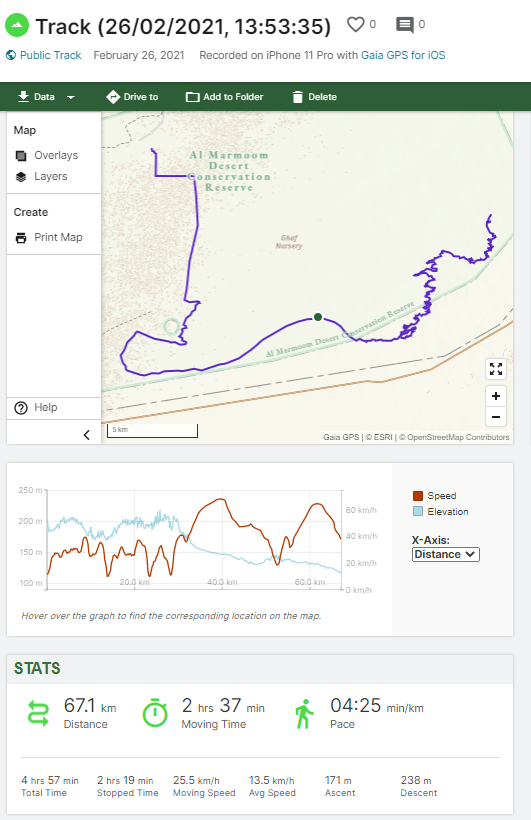Viewport: 531px width, 820px height.
Task: Choose Add to Folder
Action: pyautogui.click(x=224, y=97)
